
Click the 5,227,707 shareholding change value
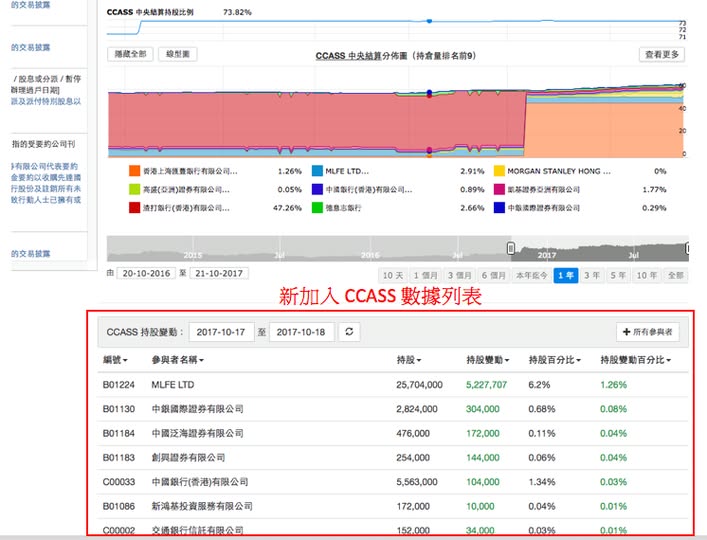[x=487, y=385]
